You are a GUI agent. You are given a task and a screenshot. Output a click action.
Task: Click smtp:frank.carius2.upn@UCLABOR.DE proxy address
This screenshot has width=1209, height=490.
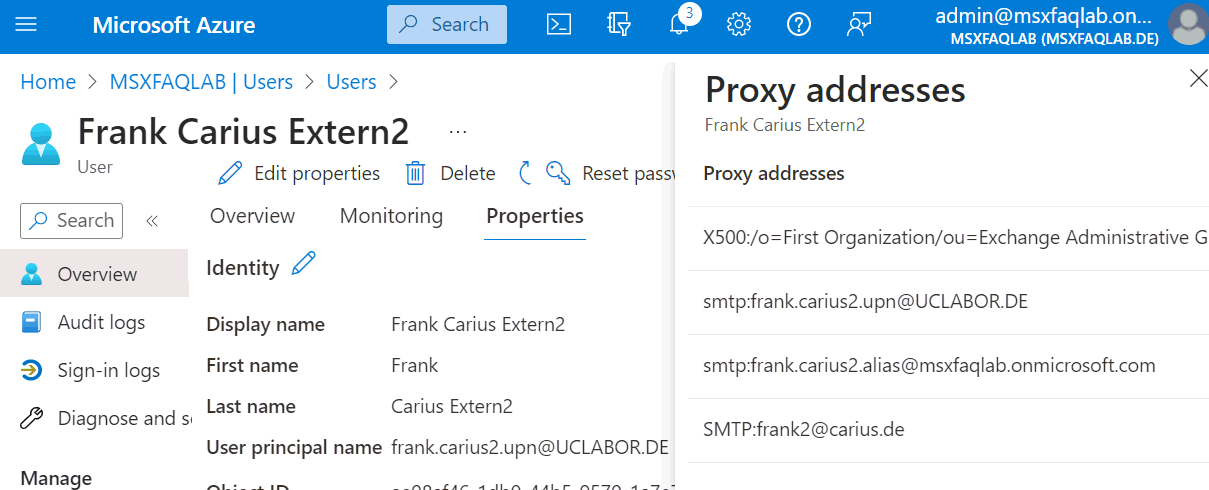pos(865,302)
